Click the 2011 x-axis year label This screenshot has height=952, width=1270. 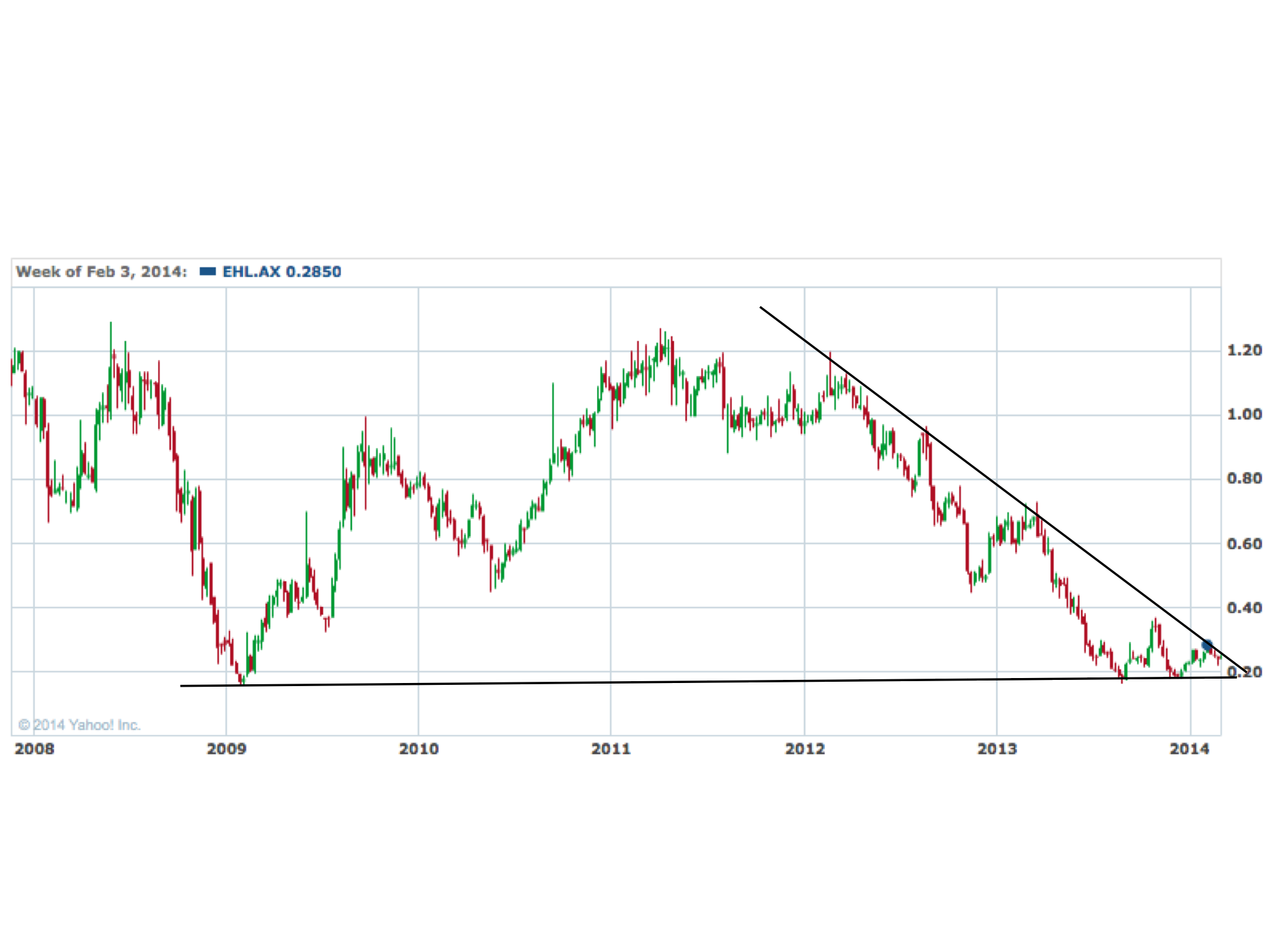click(611, 749)
